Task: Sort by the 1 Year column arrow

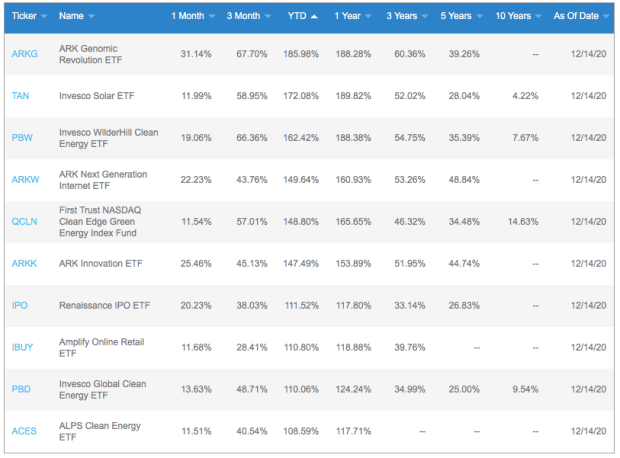Action: coord(368,16)
